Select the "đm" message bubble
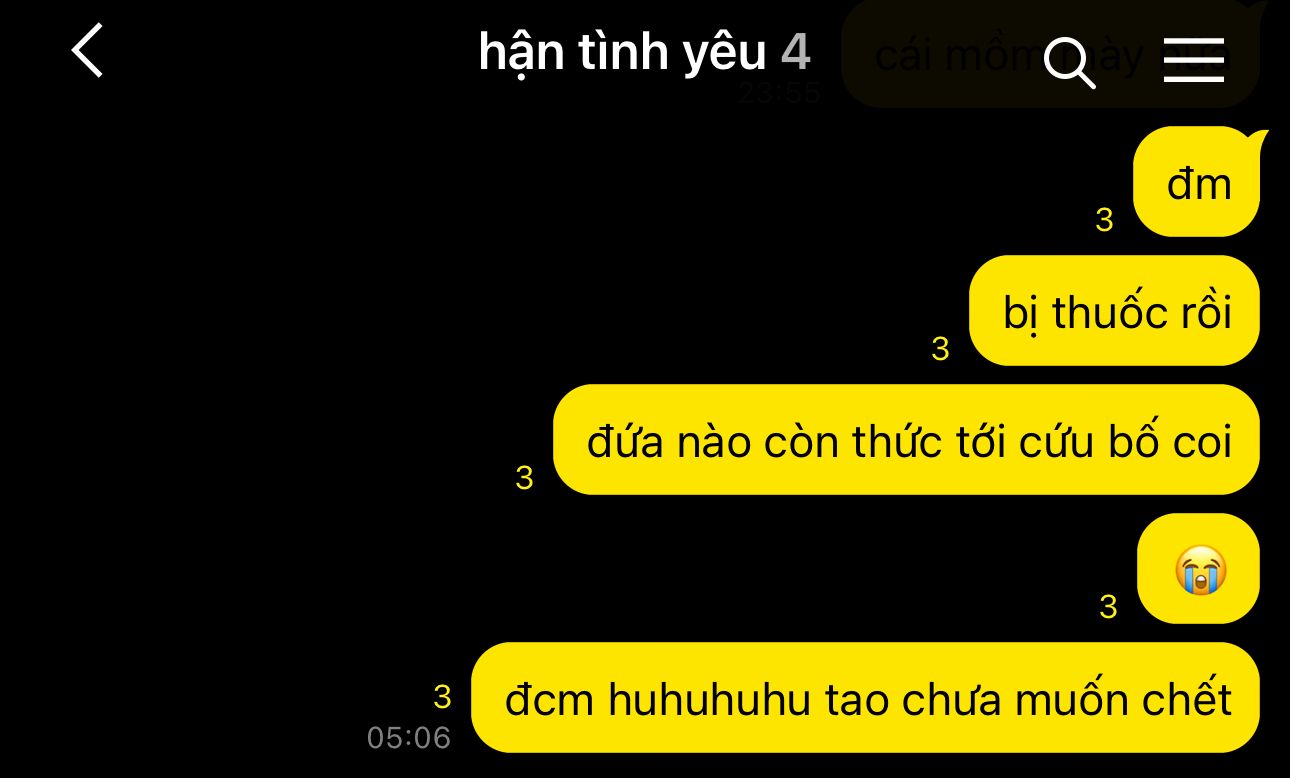Screen dimensions: 1290x778 [x=1196, y=182]
